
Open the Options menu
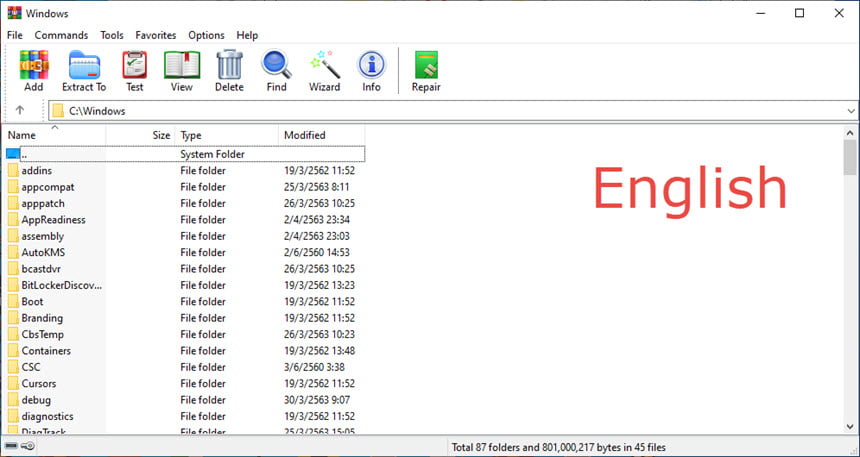pos(206,35)
